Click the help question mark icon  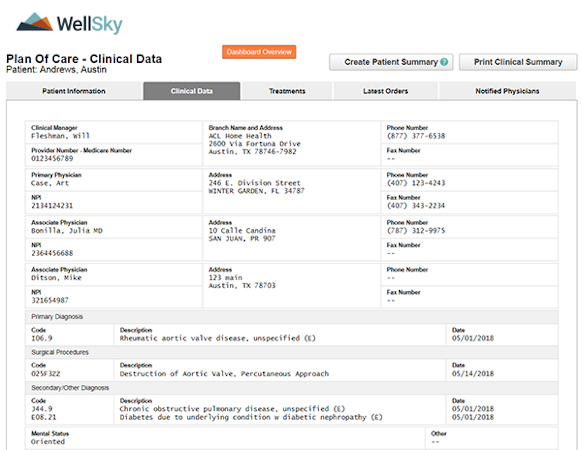pos(444,62)
